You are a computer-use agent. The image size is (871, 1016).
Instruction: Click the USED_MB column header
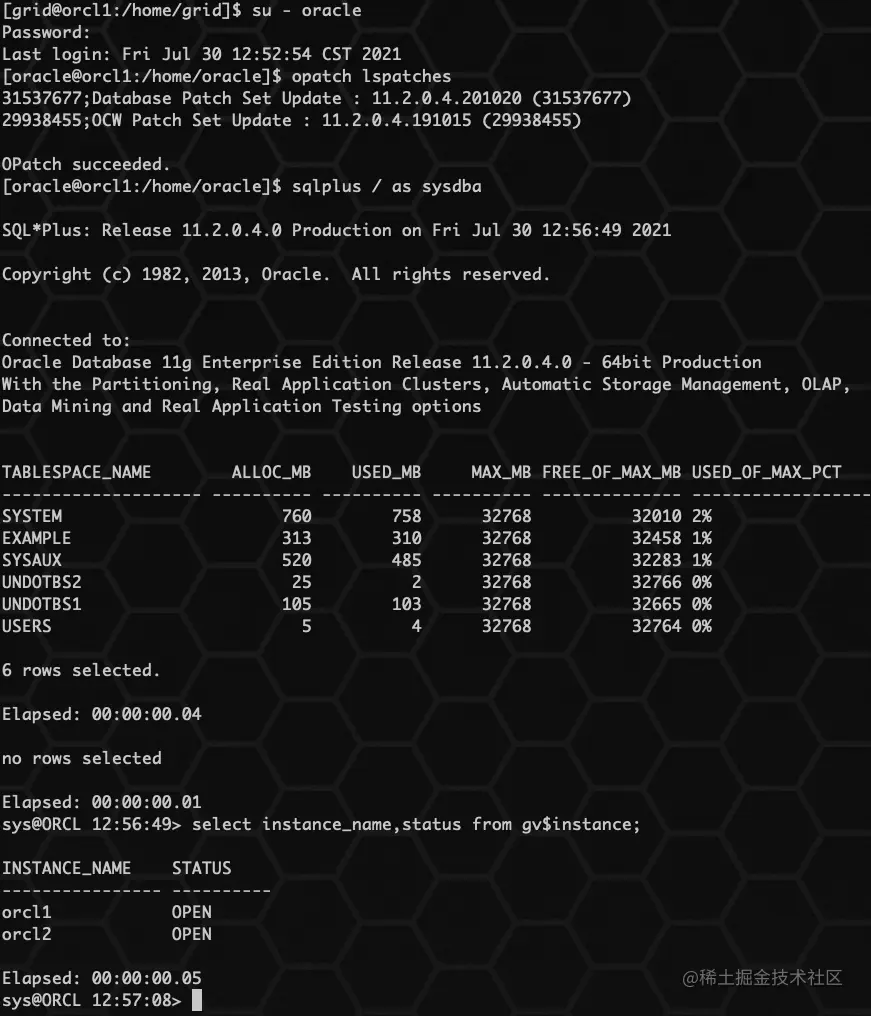pyautogui.click(x=386, y=472)
